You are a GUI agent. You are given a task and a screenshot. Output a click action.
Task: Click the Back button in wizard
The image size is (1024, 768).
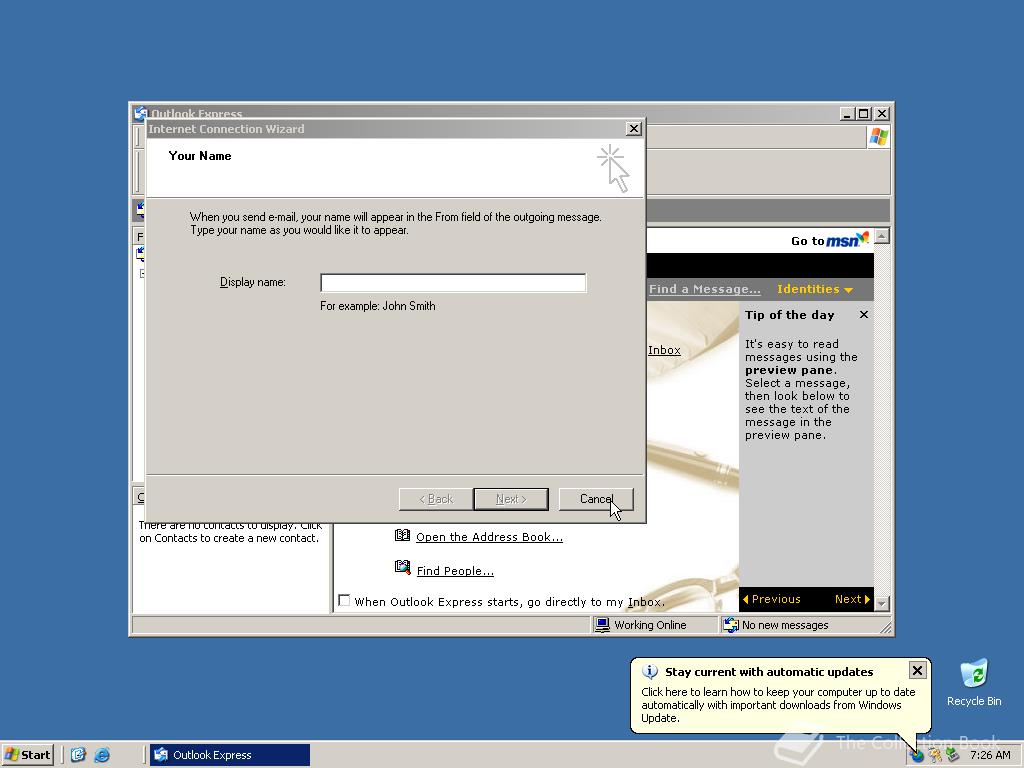436,499
